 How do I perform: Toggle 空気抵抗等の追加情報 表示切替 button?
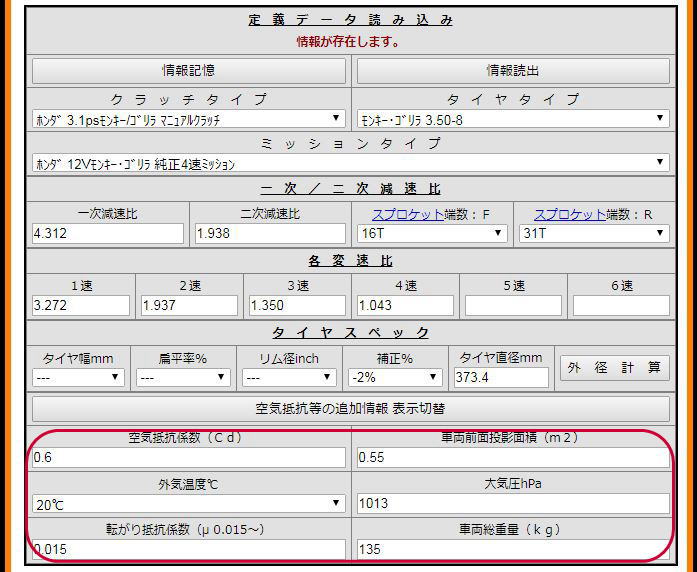(351, 409)
